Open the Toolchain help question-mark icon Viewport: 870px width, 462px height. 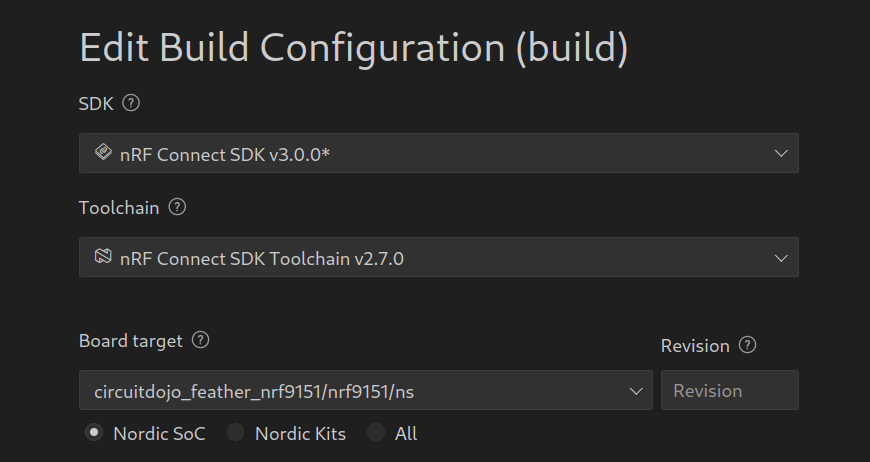[177, 207]
